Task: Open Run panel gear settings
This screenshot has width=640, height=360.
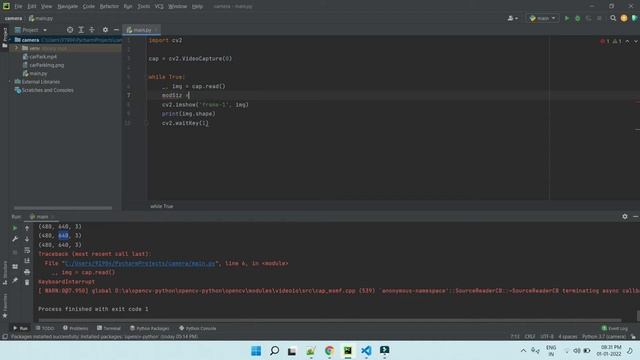Action: 624,216
